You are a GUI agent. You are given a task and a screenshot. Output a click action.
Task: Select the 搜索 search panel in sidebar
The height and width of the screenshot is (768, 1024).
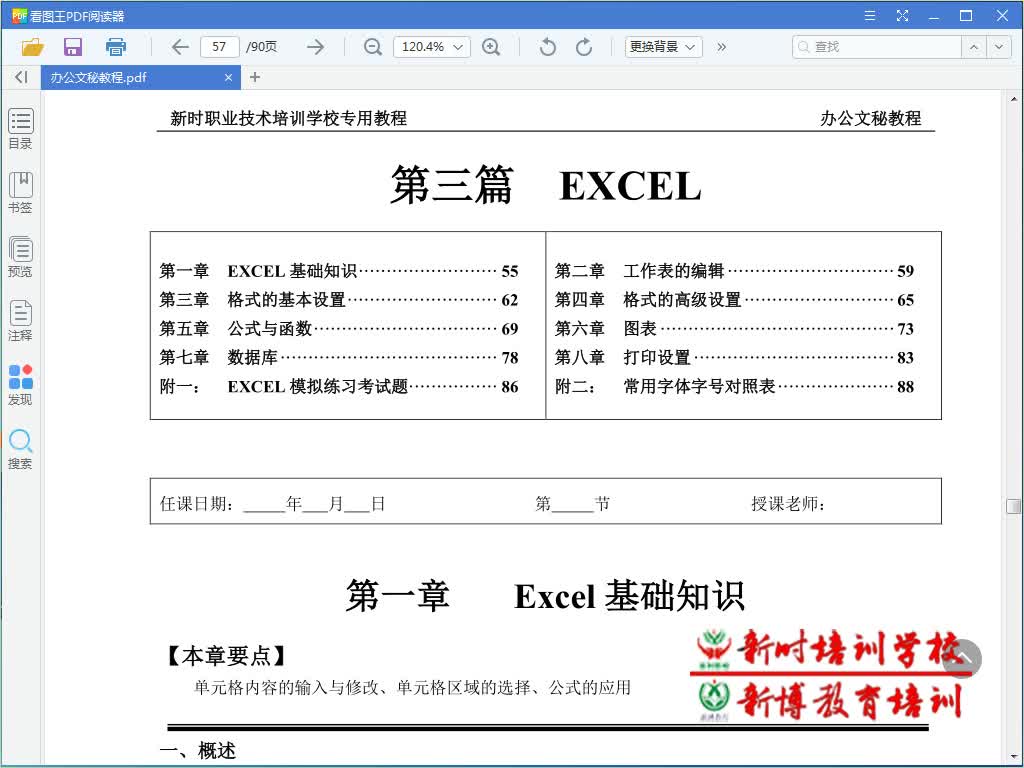coord(20,446)
